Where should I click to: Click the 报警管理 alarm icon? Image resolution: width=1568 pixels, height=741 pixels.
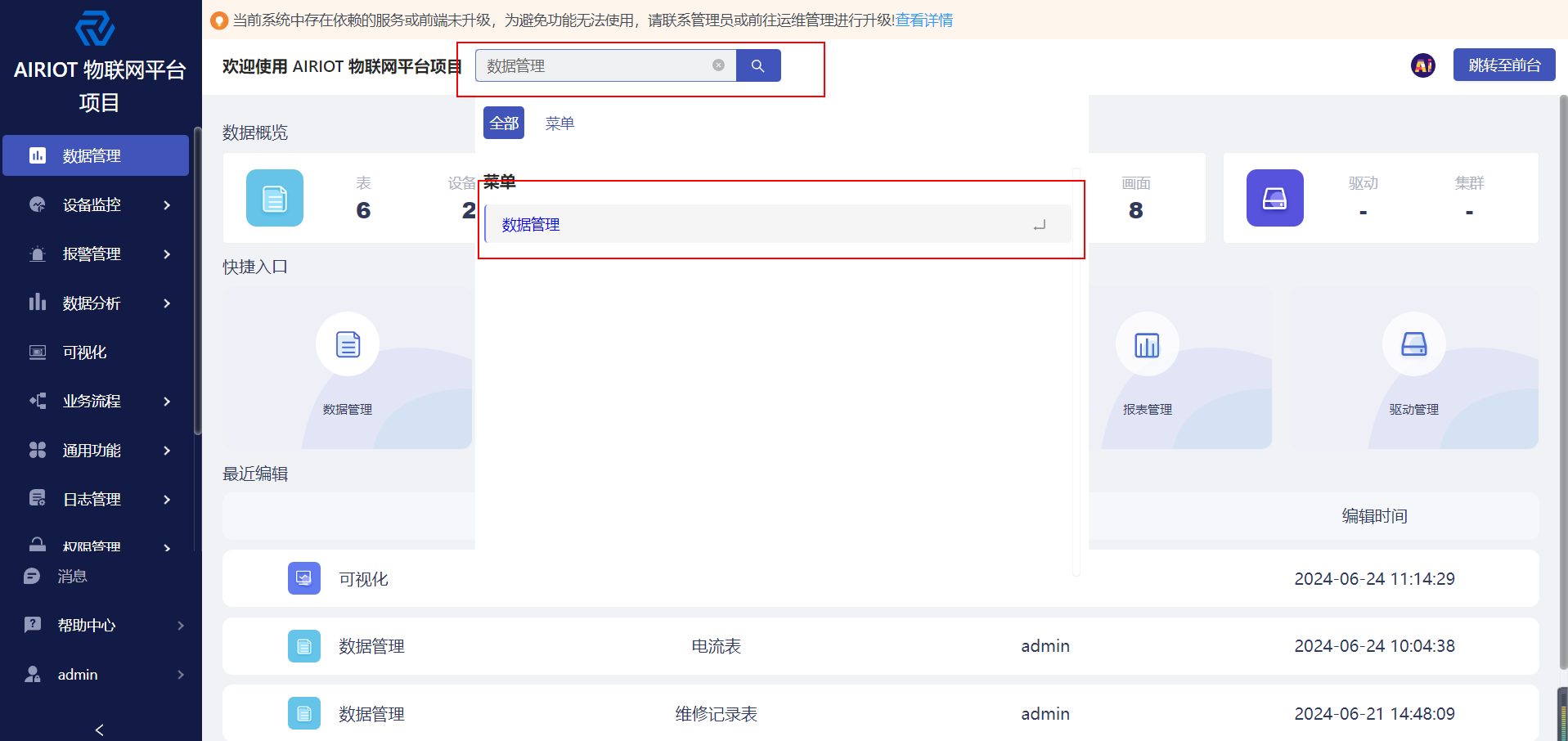[x=38, y=254]
